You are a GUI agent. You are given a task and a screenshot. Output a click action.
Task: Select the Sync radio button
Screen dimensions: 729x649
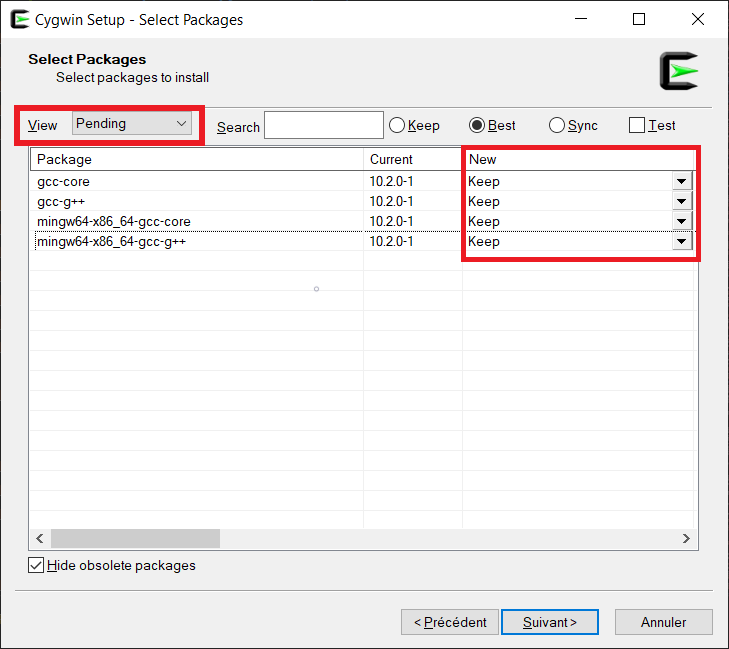click(573, 125)
